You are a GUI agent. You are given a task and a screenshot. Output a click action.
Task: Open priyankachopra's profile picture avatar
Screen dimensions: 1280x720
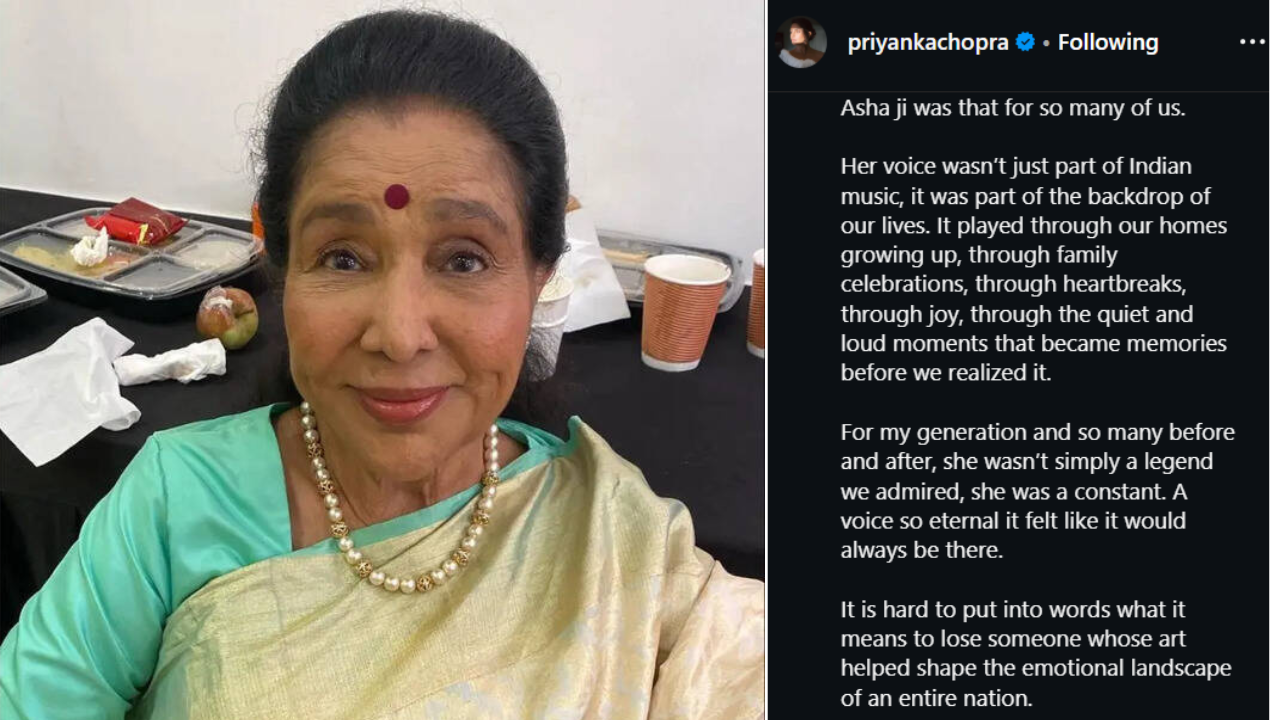tap(802, 42)
